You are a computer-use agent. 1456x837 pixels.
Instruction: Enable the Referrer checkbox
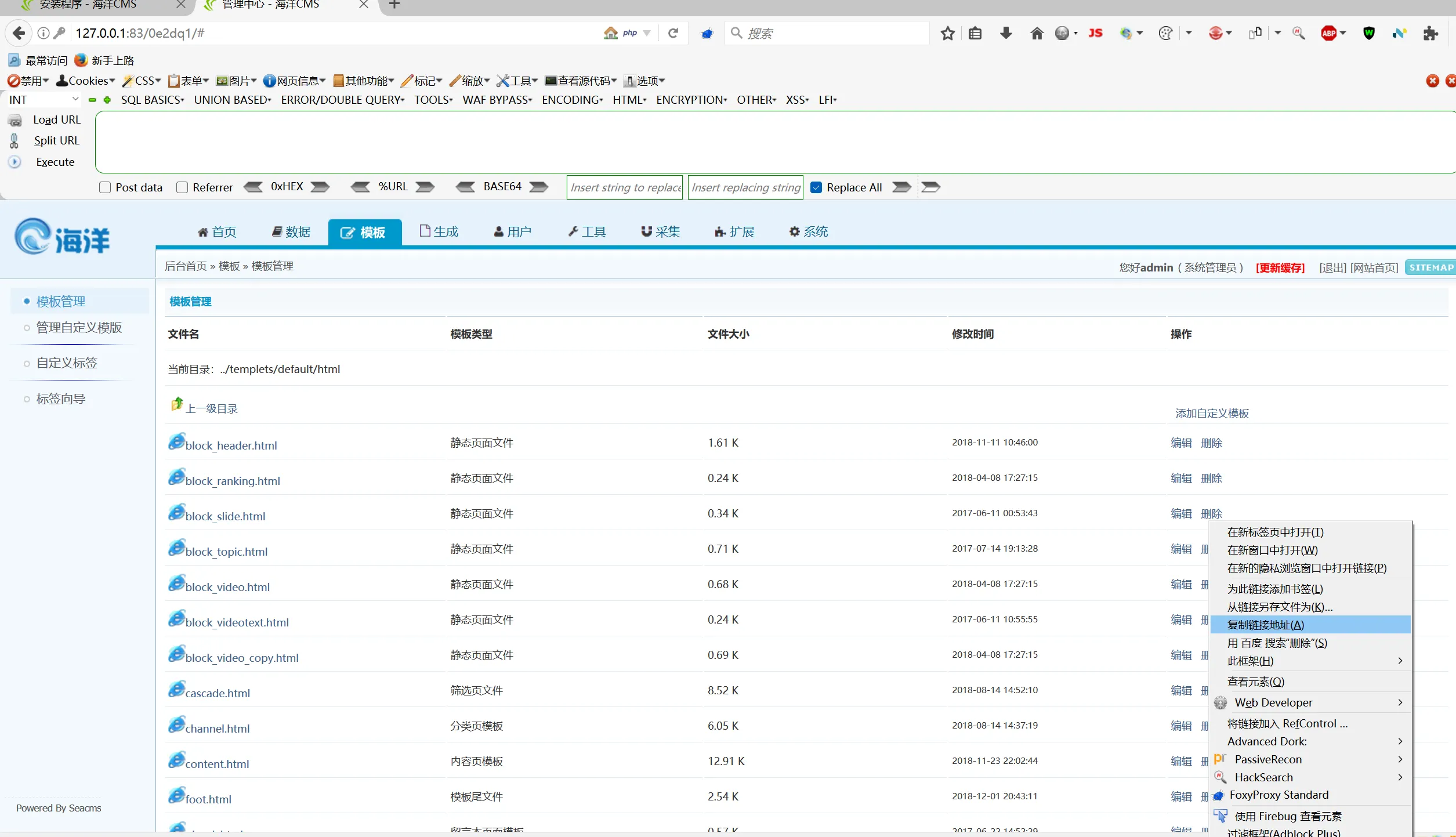click(x=182, y=187)
